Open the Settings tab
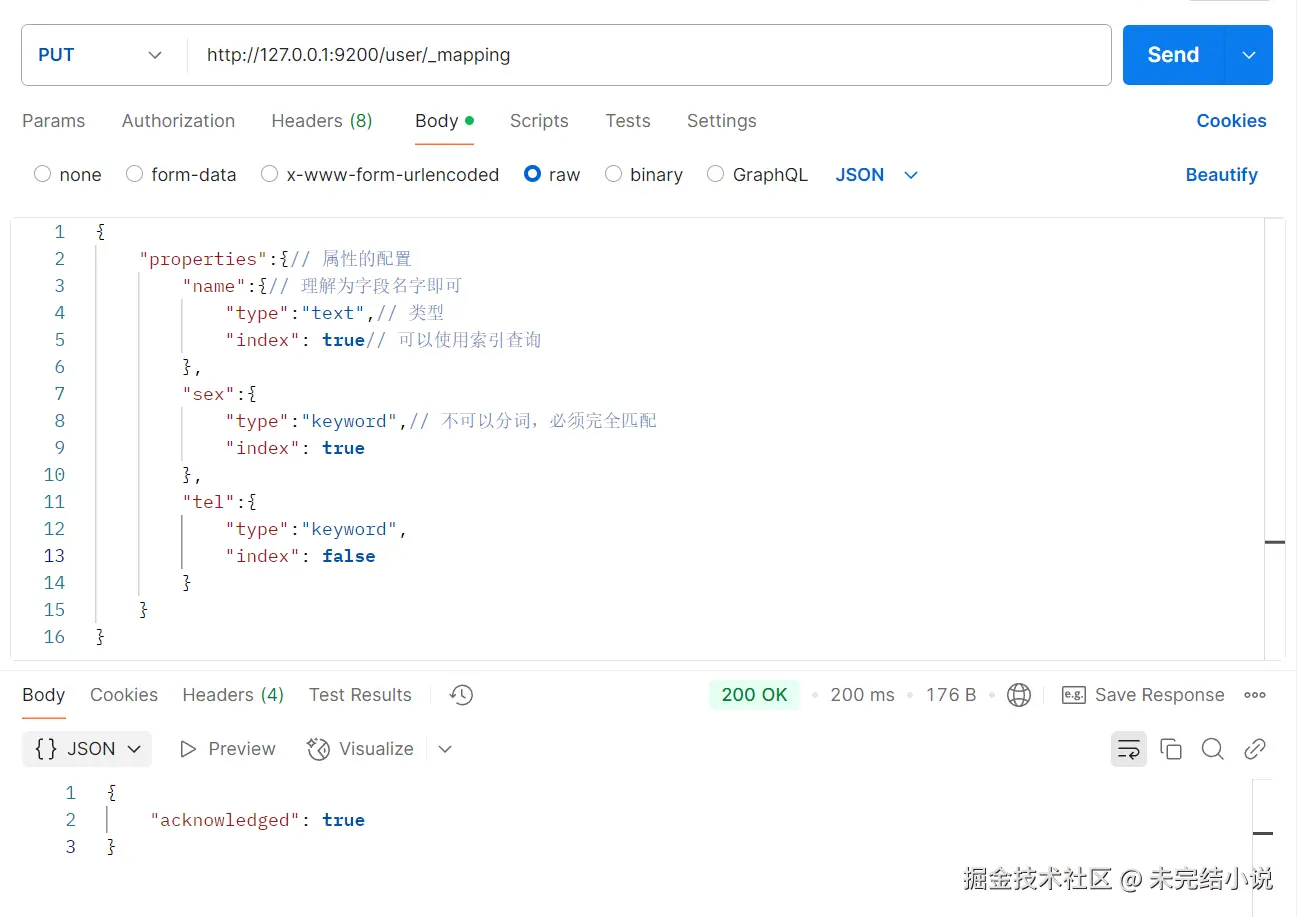1298x917 pixels. [x=721, y=121]
